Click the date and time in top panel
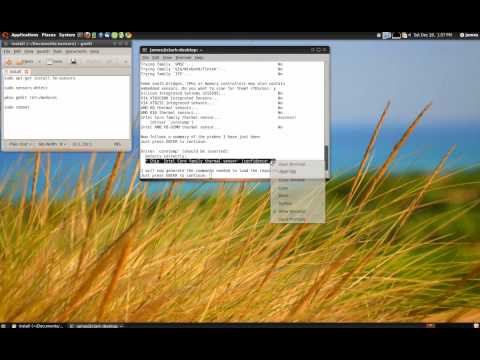 click(x=433, y=35)
